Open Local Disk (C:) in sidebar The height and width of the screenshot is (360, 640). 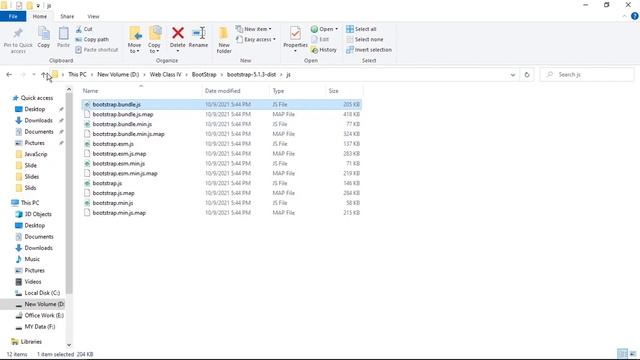point(38,293)
